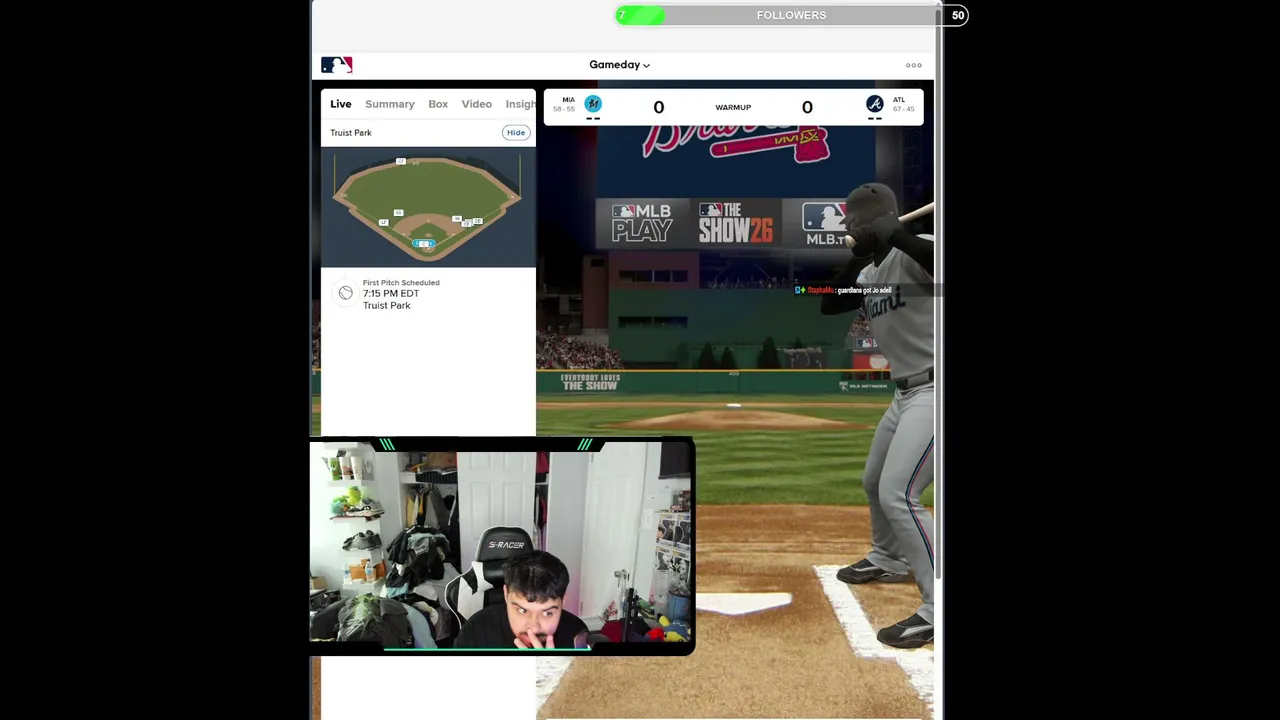
Task: Open the Video tab
Action: tap(477, 104)
